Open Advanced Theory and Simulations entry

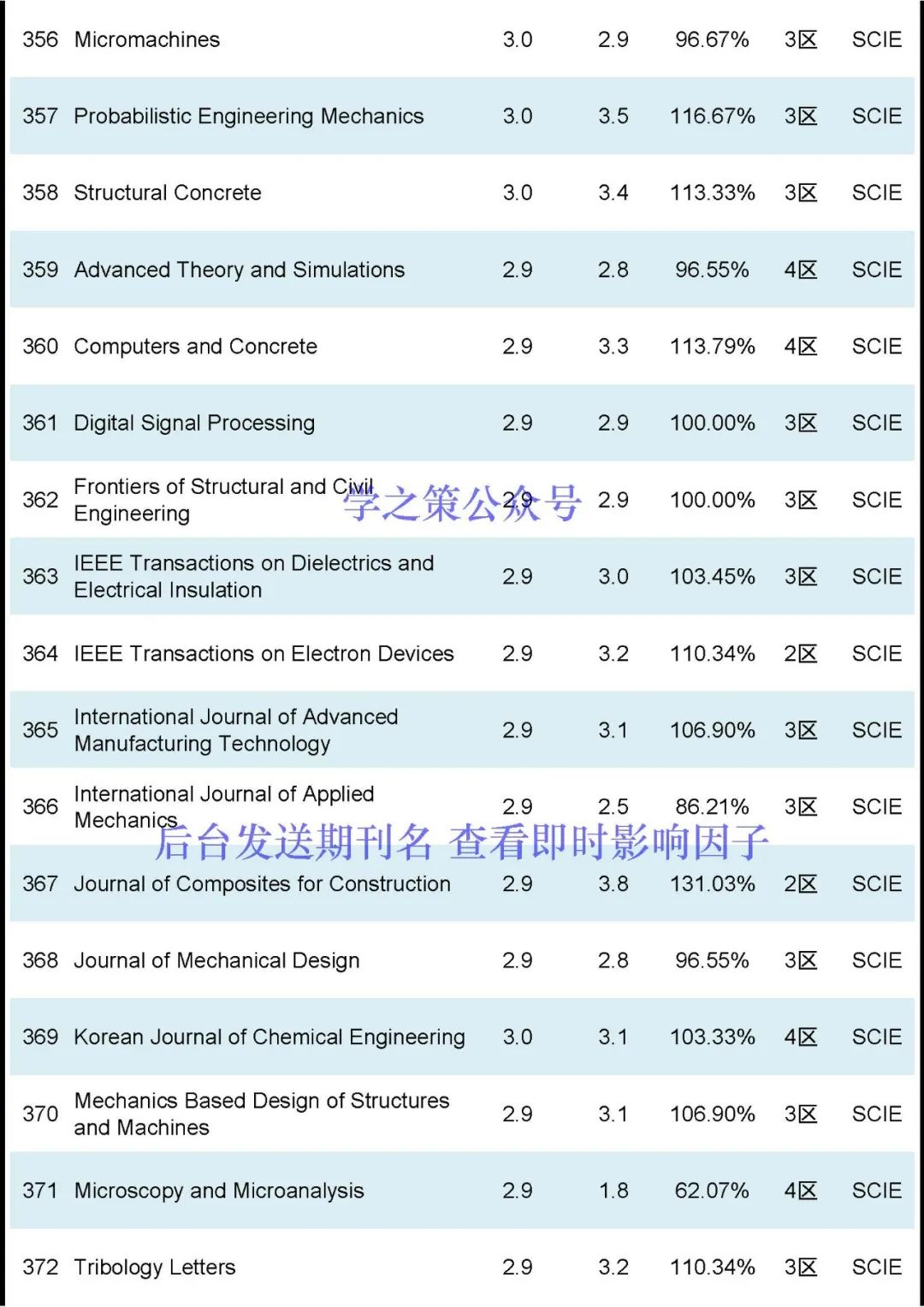[x=239, y=270]
